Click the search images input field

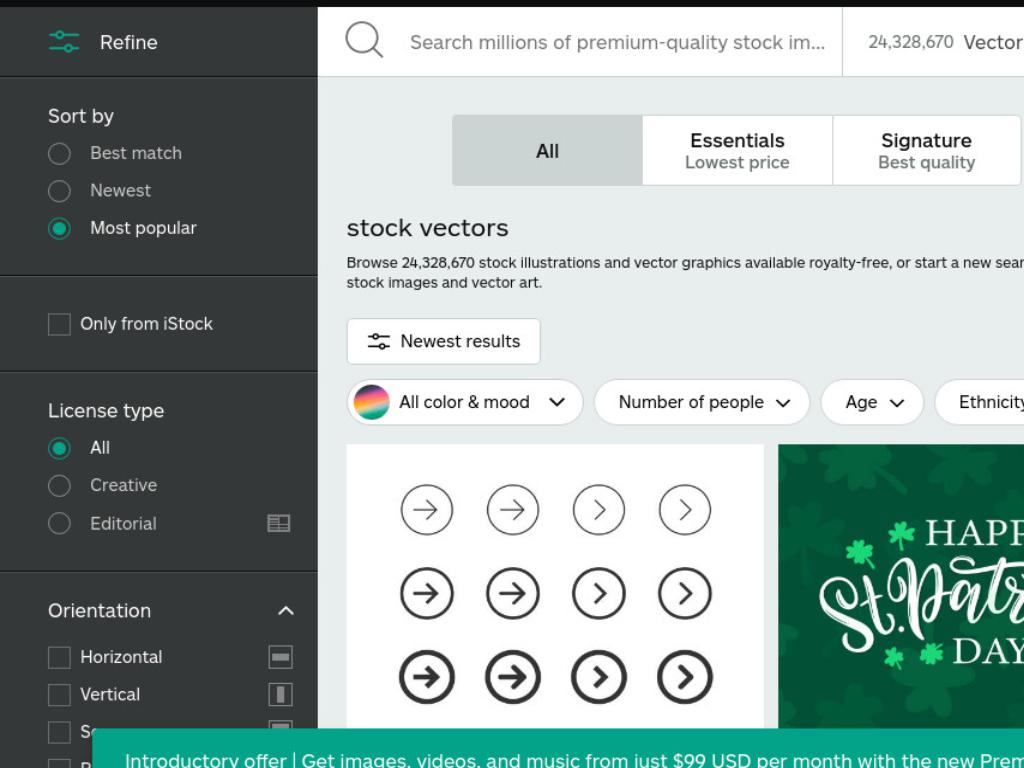pyautogui.click(x=617, y=42)
